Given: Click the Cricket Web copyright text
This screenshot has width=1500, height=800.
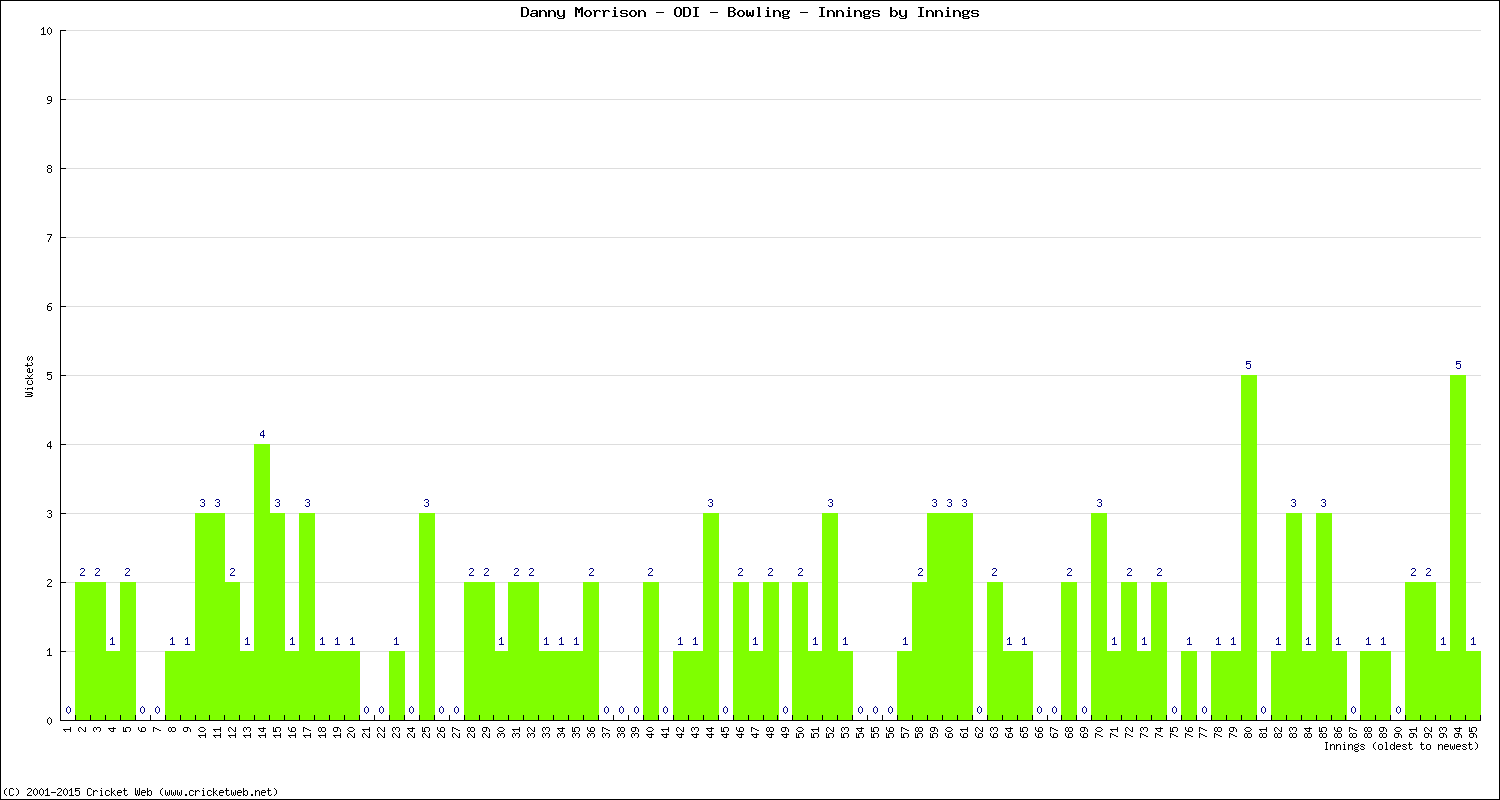Looking at the screenshot, I should (141, 791).
